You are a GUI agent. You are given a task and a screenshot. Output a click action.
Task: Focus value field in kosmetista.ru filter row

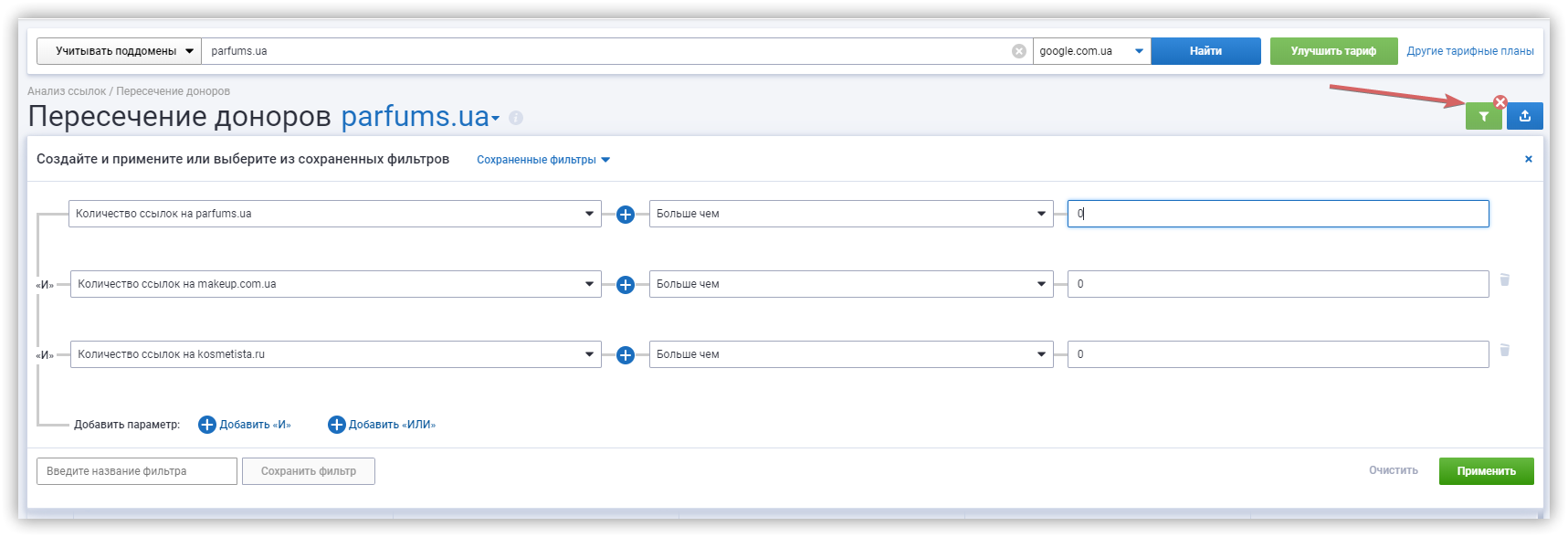coord(1279,354)
